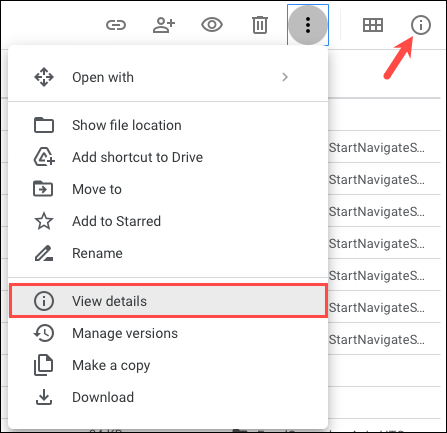Toggle the details info icon in toolbar
This screenshot has width=447, height=433.
pos(421,25)
